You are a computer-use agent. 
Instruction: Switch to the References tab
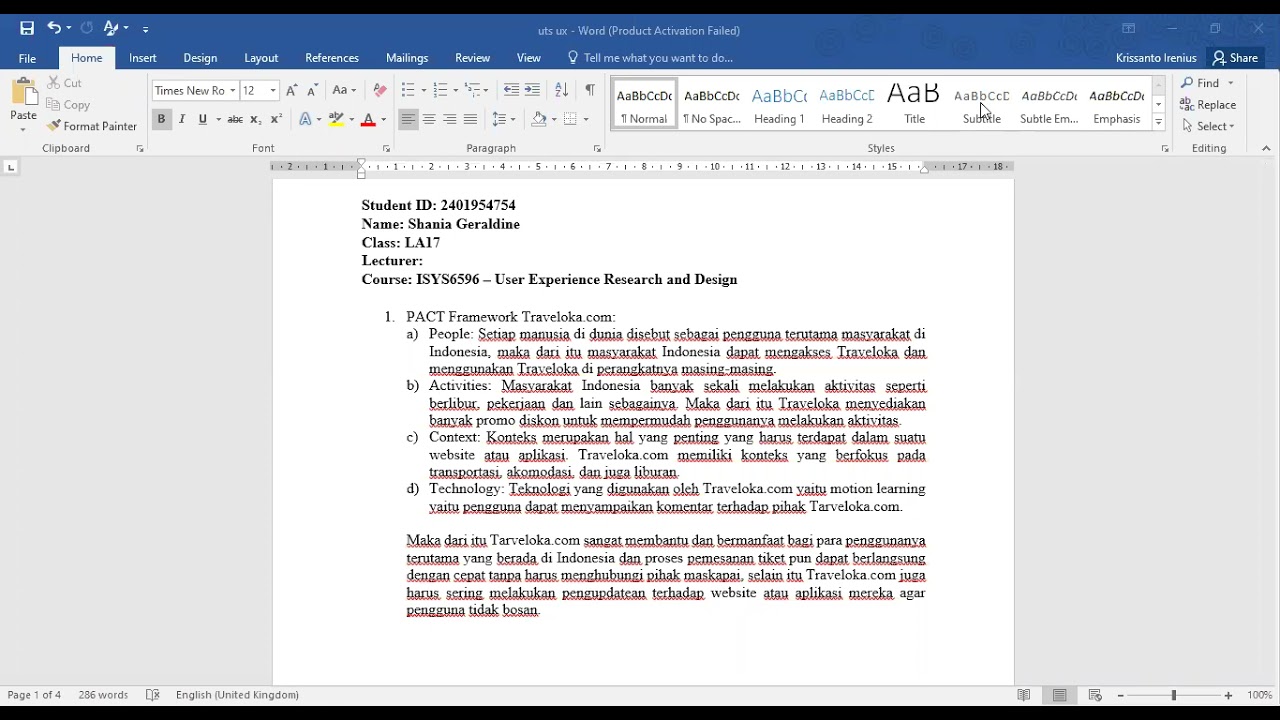click(332, 58)
